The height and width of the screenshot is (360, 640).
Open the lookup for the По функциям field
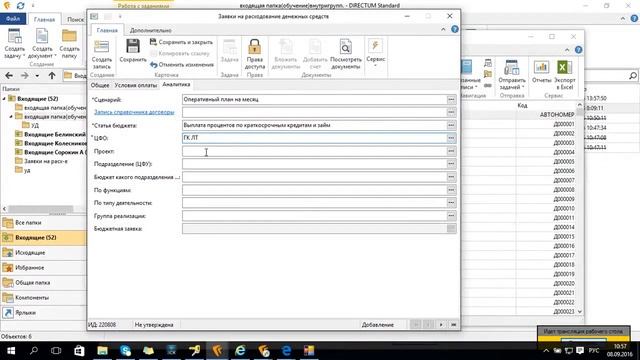[x=451, y=190]
